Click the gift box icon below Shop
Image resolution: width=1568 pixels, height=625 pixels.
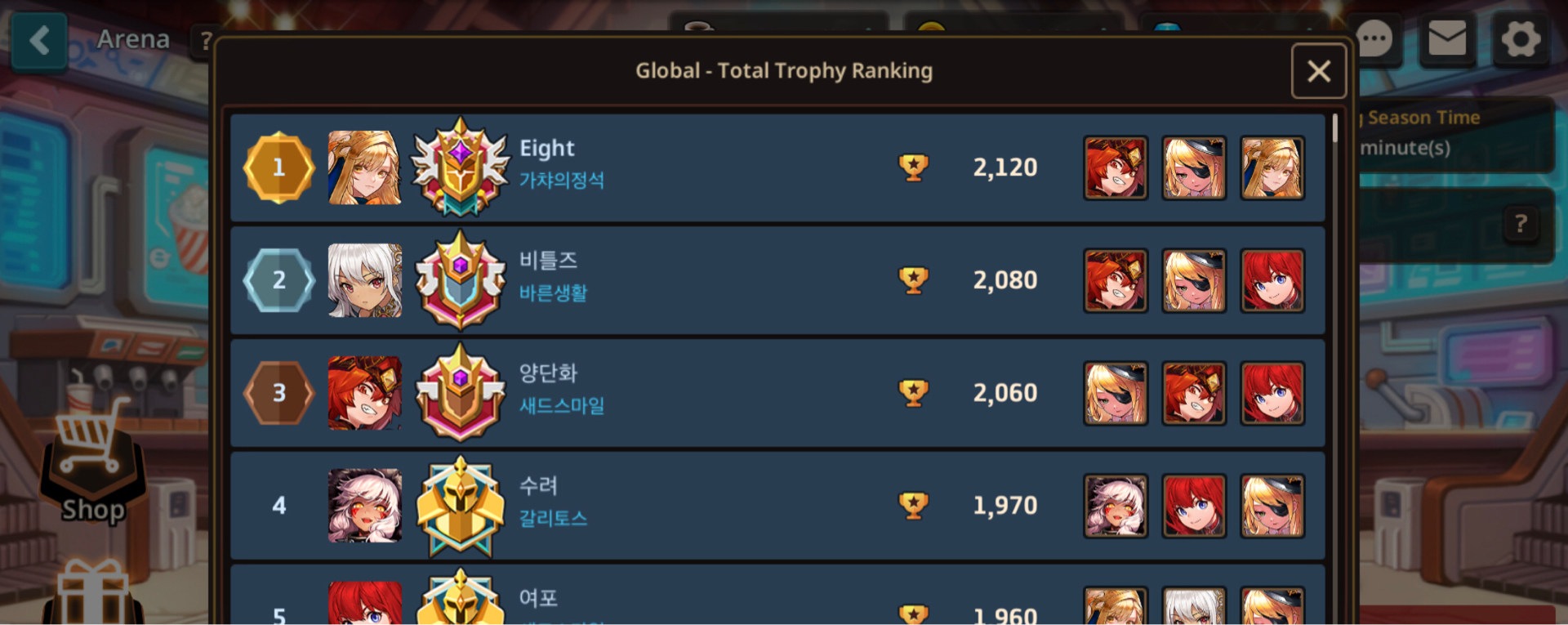coord(93,592)
